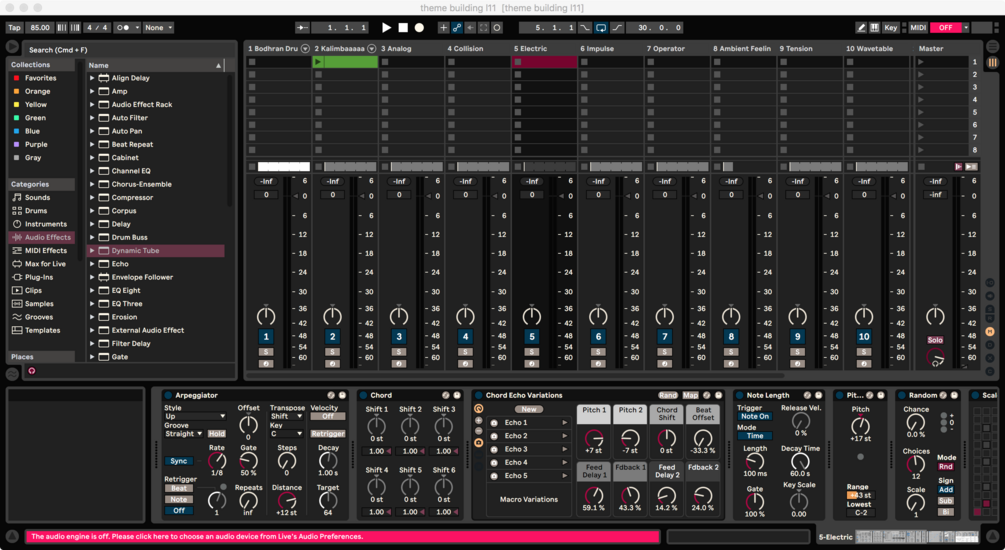The height and width of the screenshot is (550, 1005).
Task: Click the Arpeggiator Rate knob
Action: (x=217, y=460)
